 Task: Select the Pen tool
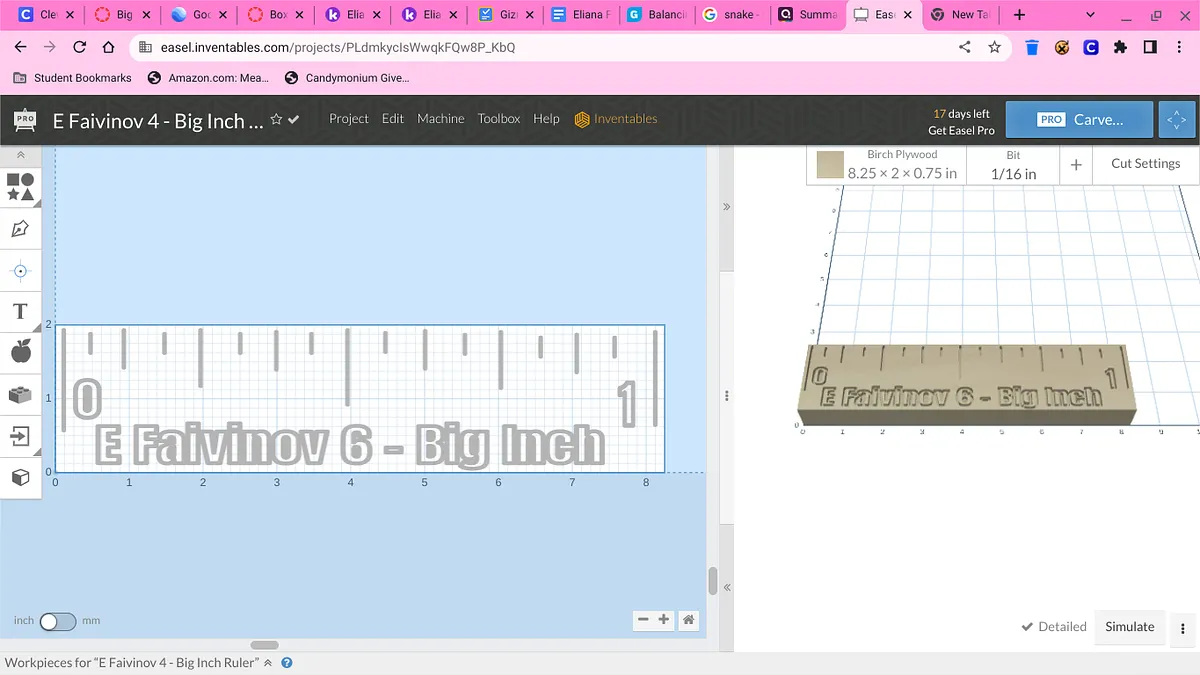tap(20, 229)
